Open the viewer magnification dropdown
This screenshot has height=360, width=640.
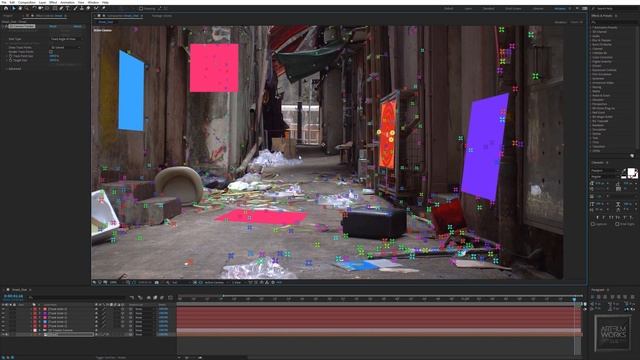115,282
